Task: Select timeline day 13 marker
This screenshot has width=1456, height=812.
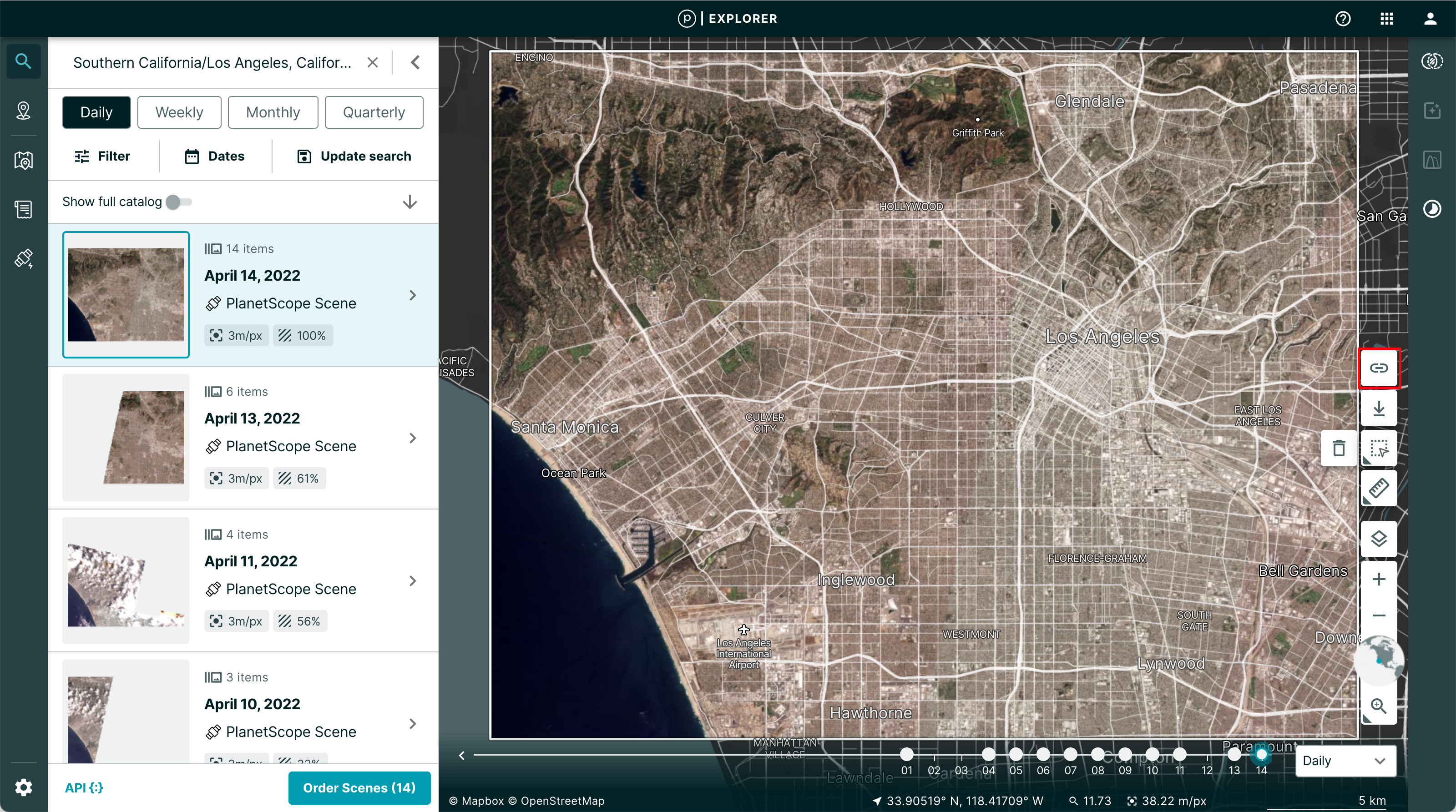Action: pos(1234,754)
